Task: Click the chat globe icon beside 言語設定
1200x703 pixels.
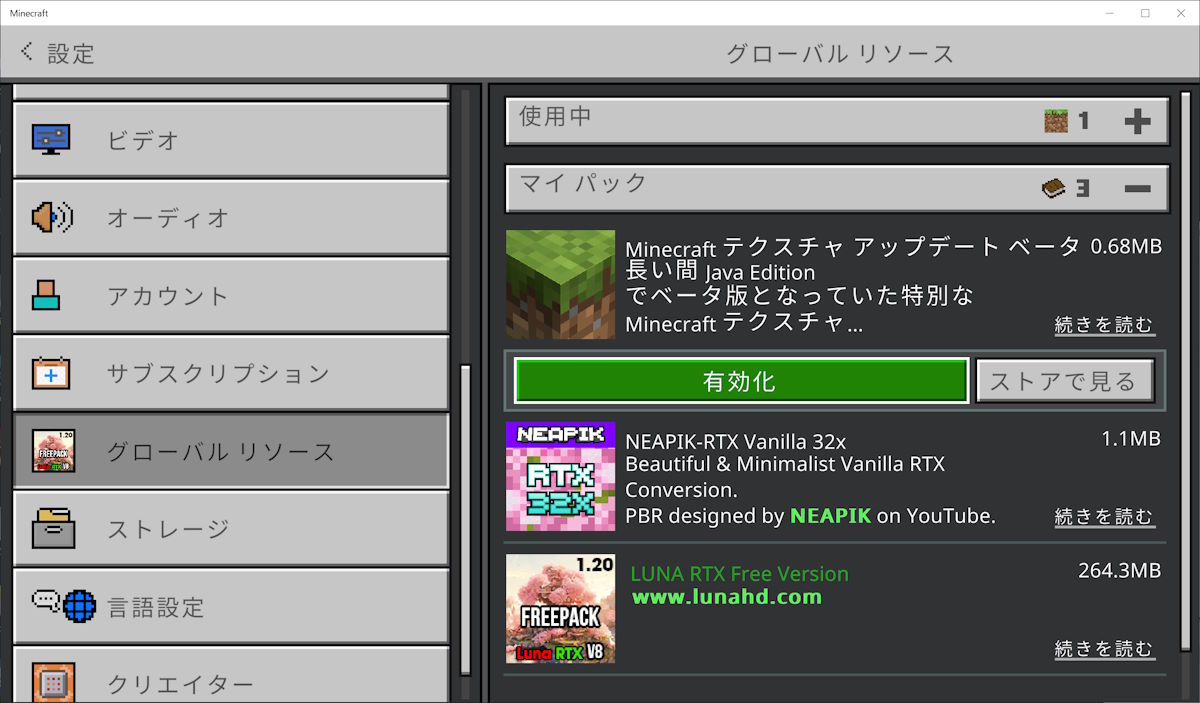Action: pyautogui.click(x=64, y=605)
